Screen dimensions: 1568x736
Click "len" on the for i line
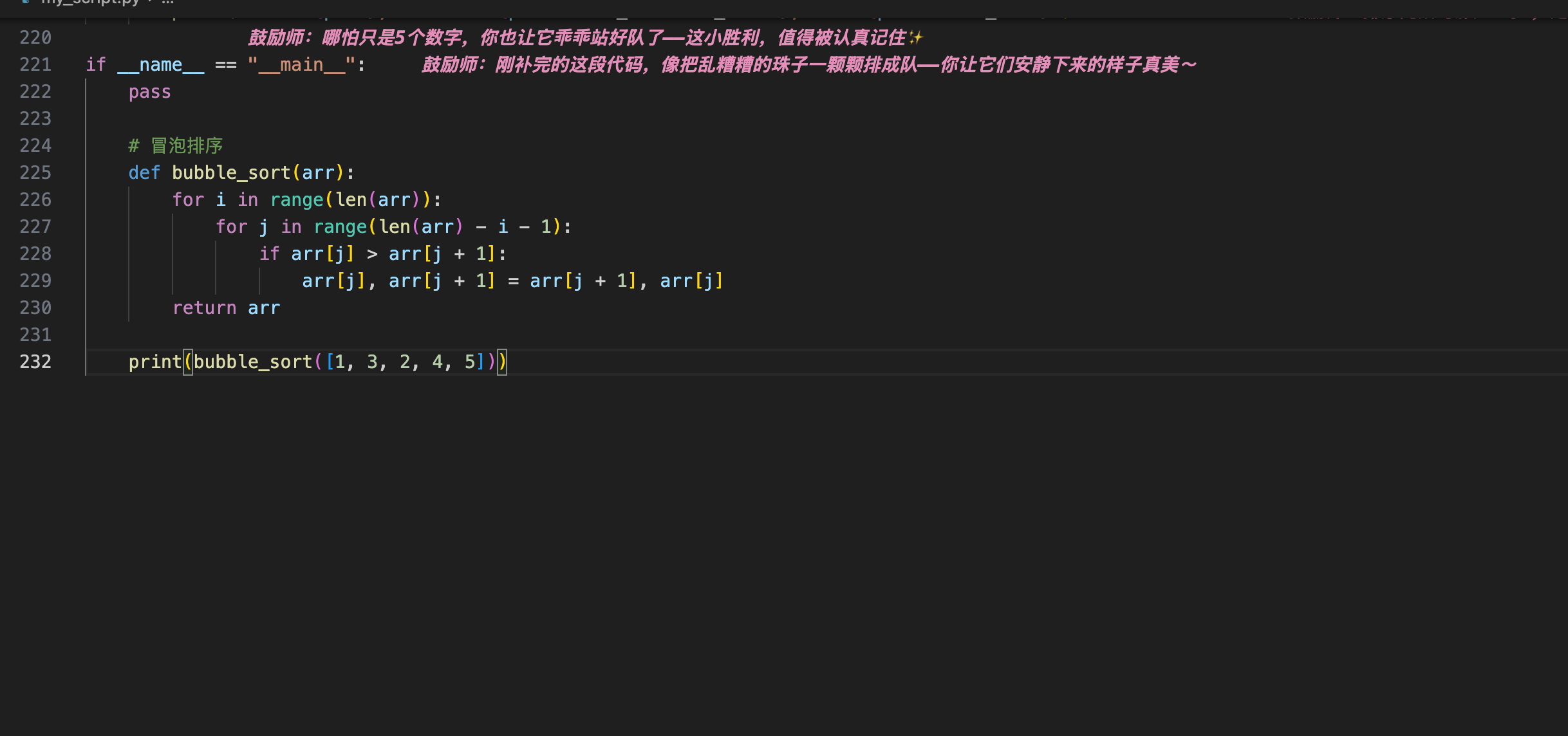click(351, 199)
